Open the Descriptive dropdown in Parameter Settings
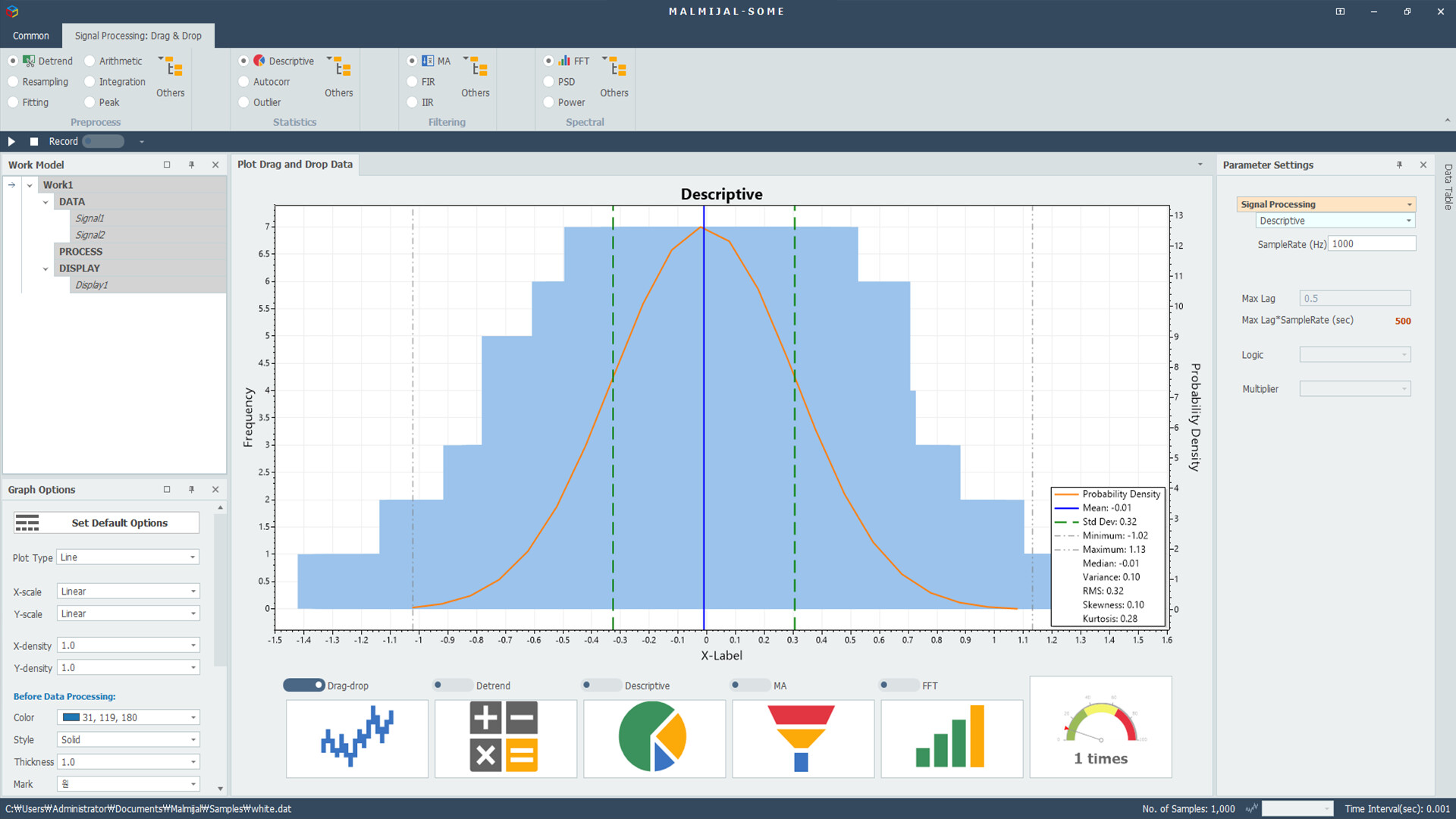1456x819 pixels. pyautogui.click(x=1335, y=221)
